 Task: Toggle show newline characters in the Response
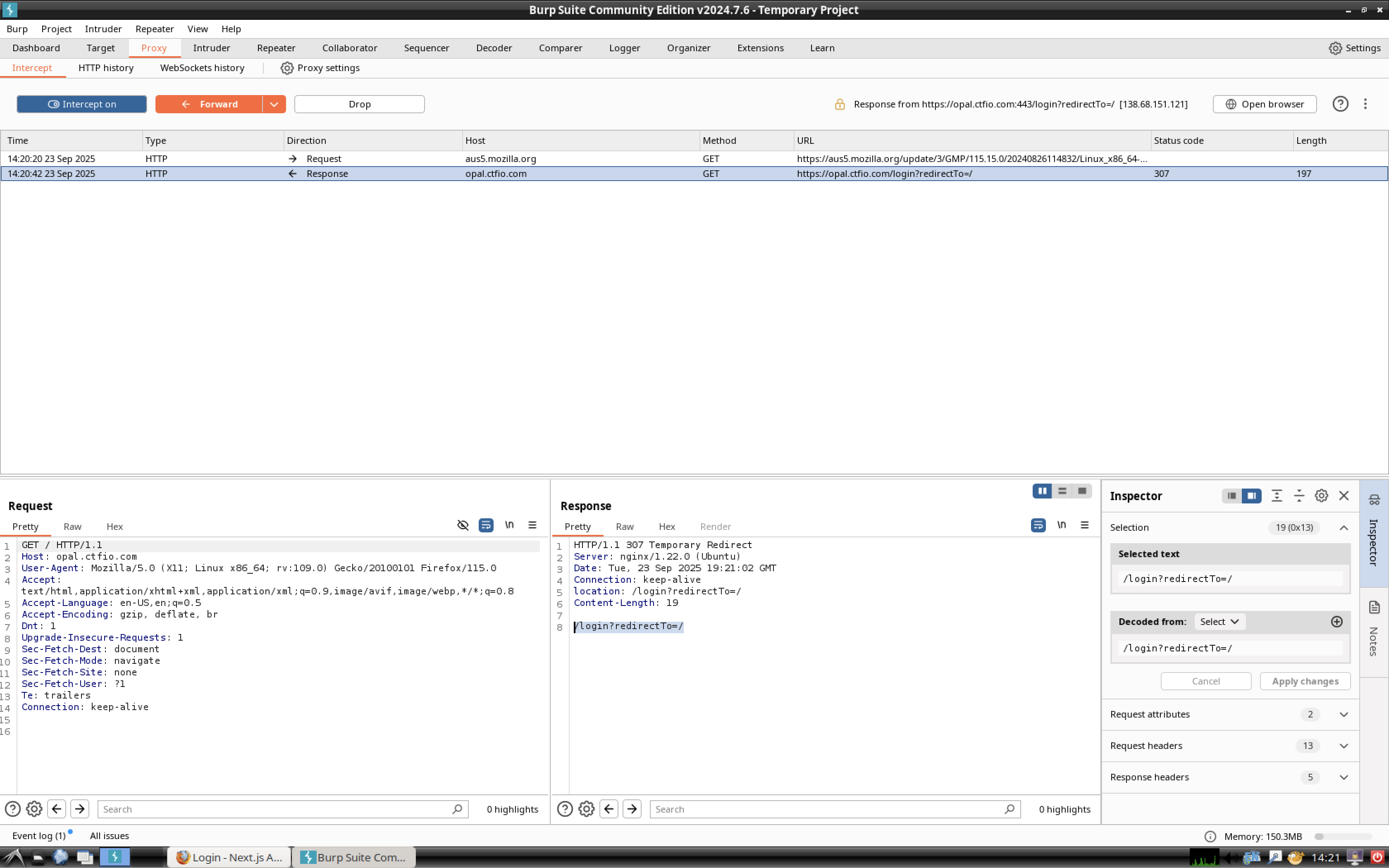point(1061,525)
